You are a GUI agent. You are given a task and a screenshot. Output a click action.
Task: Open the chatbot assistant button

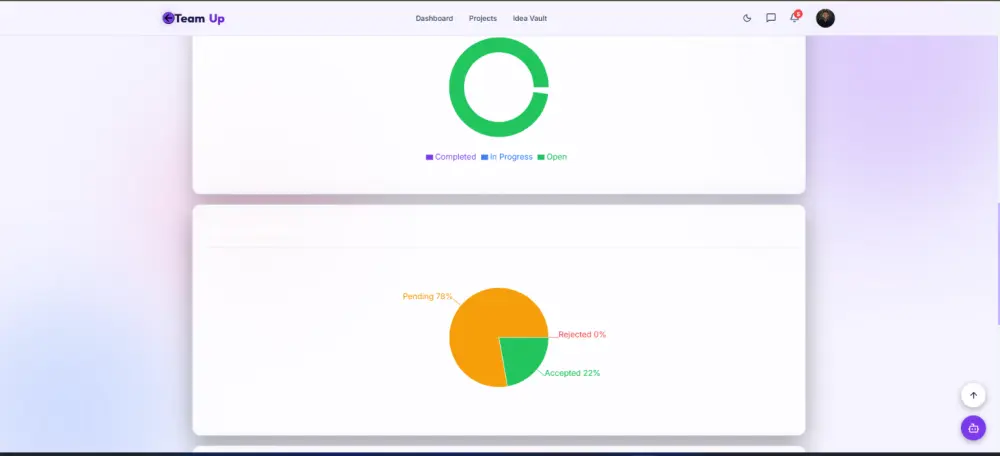click(973, 428)
